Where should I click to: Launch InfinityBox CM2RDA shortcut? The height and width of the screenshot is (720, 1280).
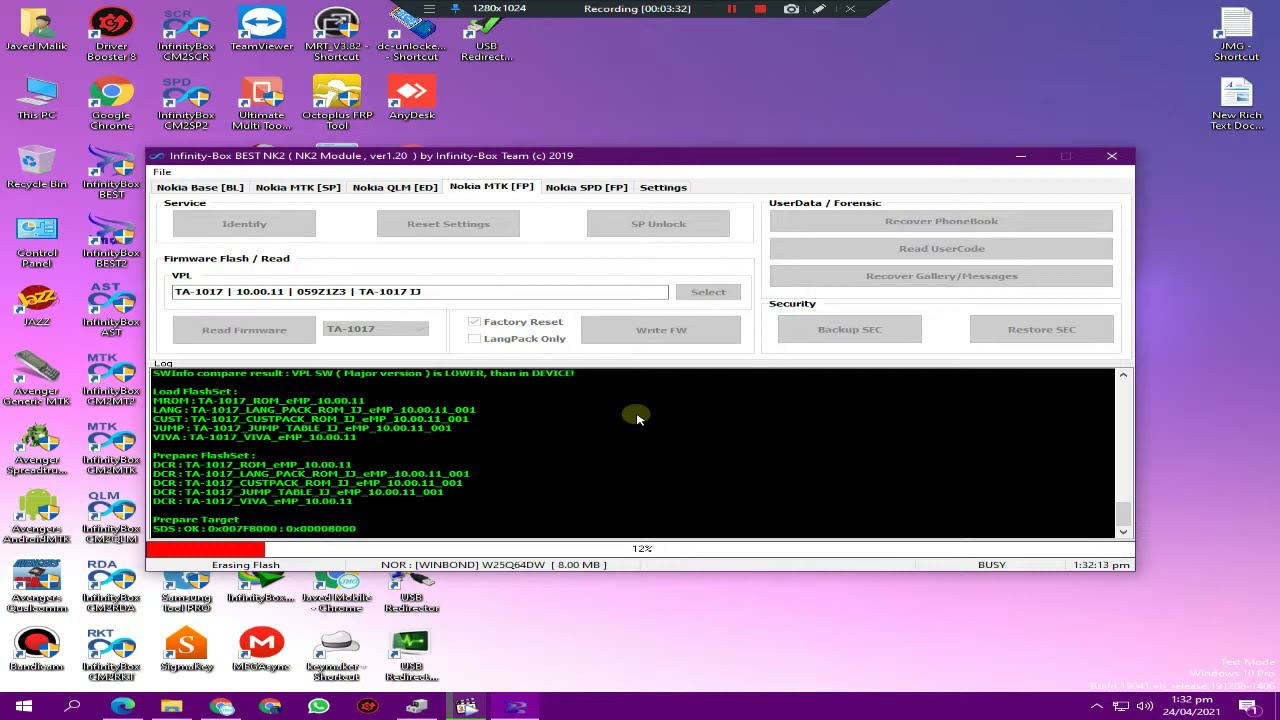(111, 587)
